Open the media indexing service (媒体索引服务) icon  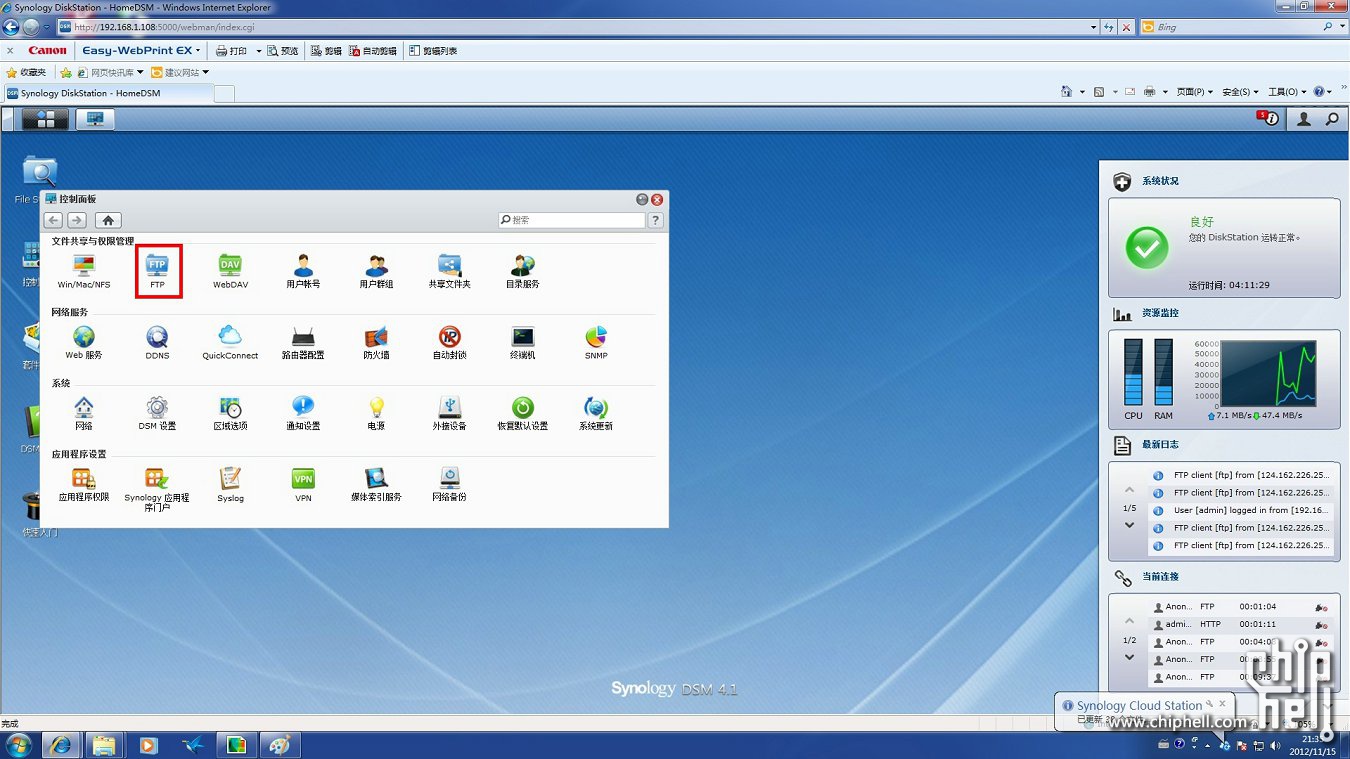[x=376, y=484]
